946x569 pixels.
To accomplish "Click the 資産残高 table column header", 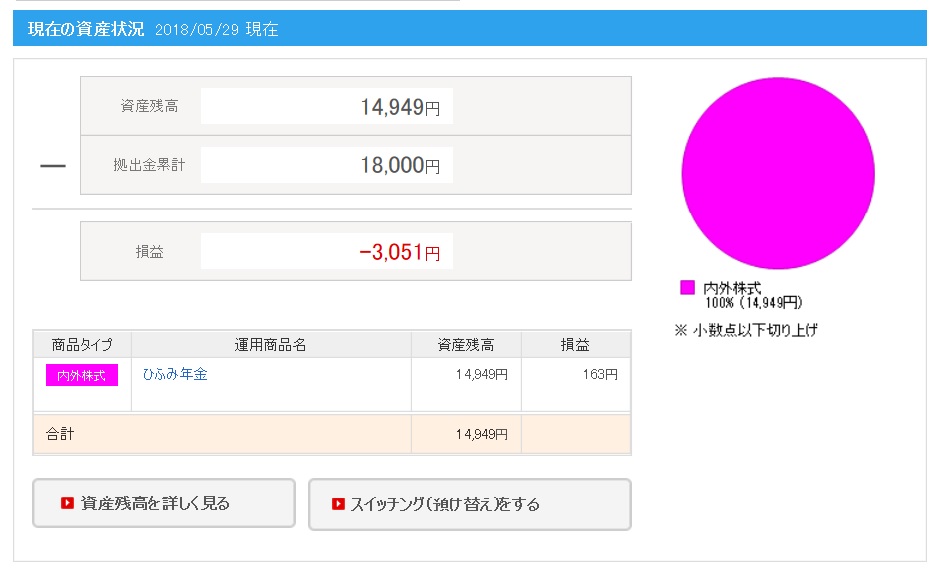I will pyautogui.click(x=466, y=345).
